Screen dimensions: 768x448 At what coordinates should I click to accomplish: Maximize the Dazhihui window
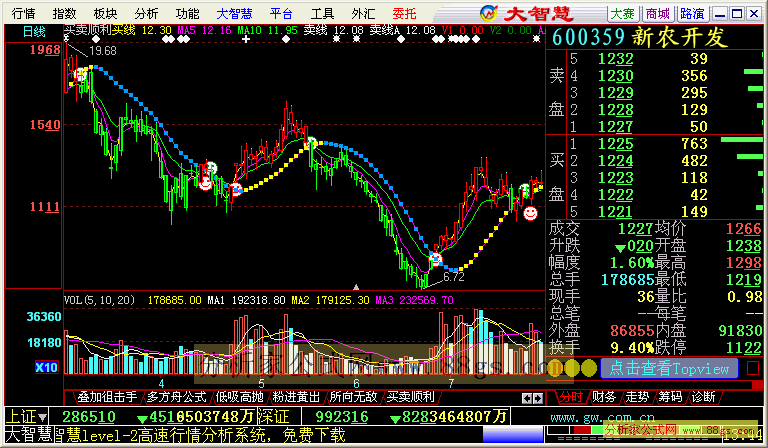737,14
